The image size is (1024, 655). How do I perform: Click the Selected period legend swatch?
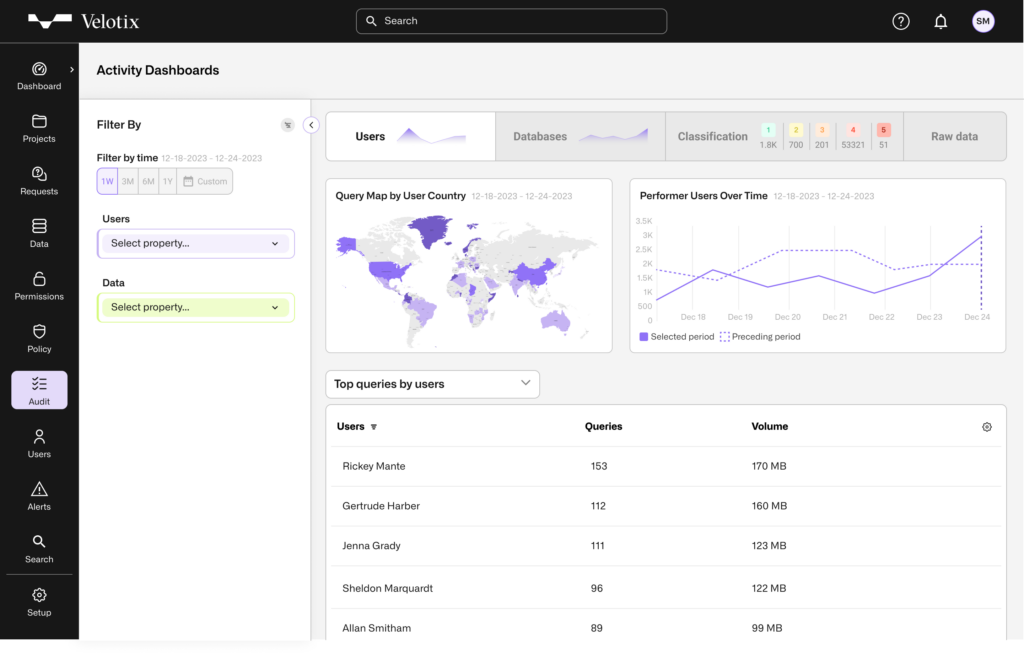click(643, 337)
